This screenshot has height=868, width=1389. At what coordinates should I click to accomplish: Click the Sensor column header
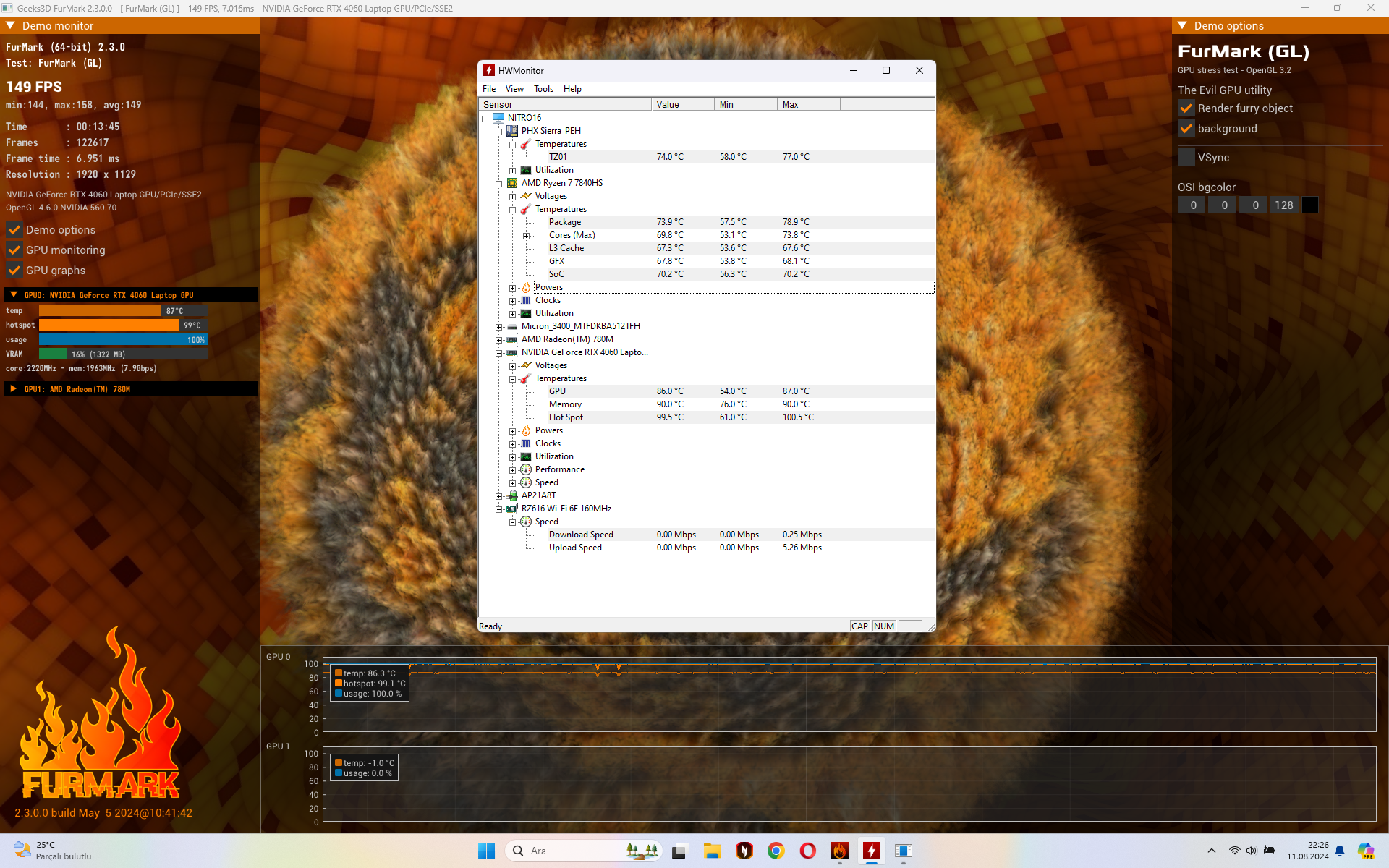tap(565, 105)
